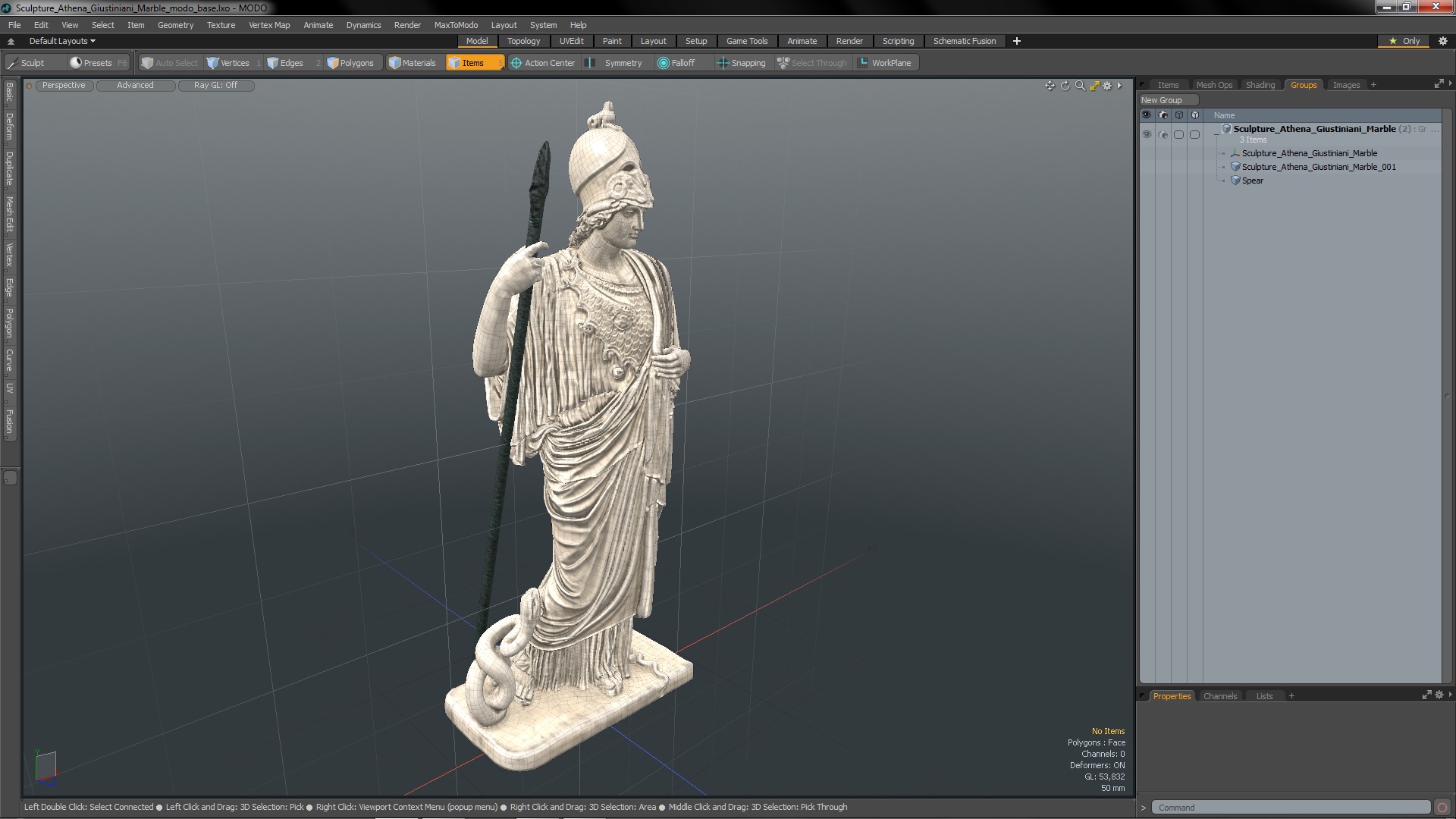Open Default Layouts dropdown
Image resolution: width=1456 pixels, height=819 pixels.
pos(62,41)
